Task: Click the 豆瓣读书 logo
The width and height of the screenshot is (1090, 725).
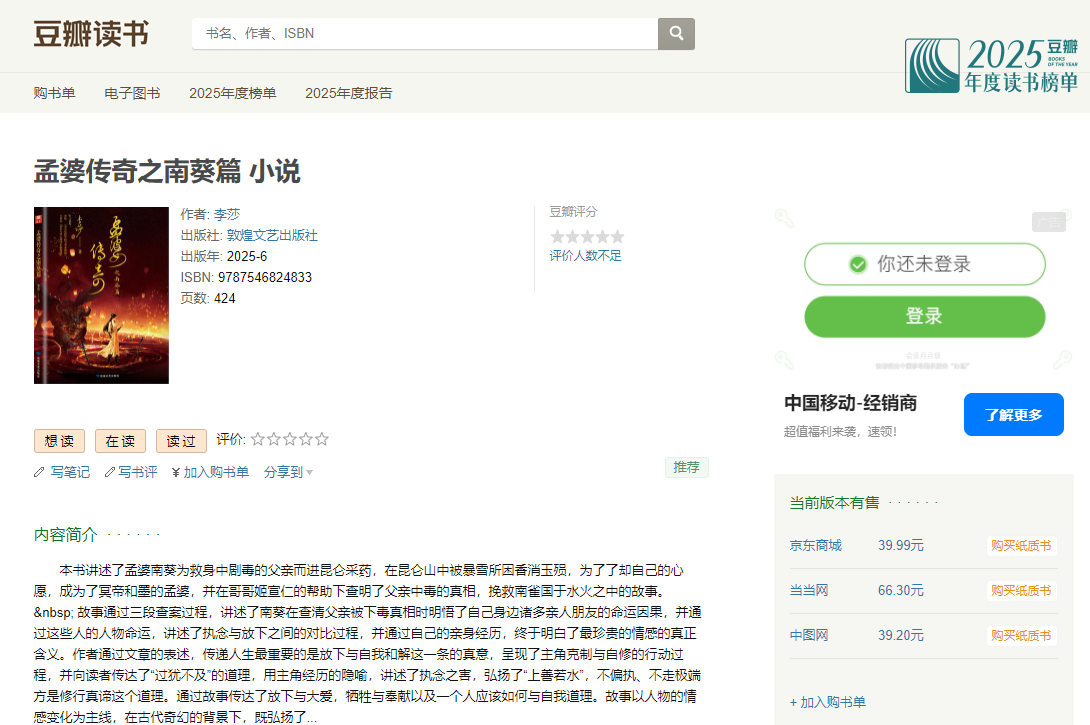Action: coord(91,34)
